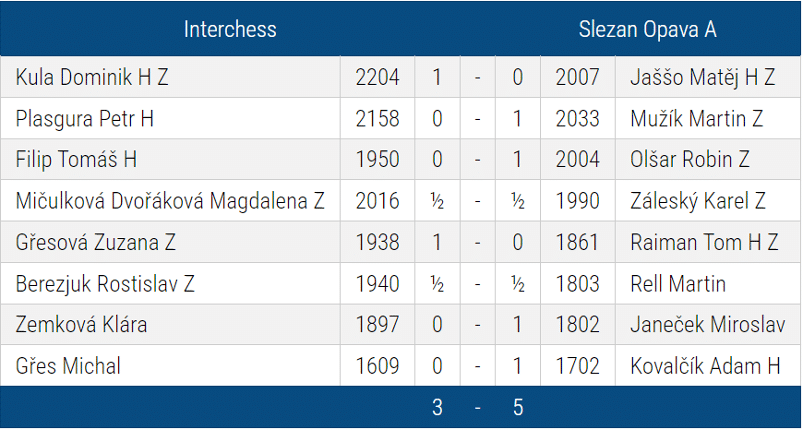805x430 pixels.
Task: Click the final score 5 in footer
Action: (x=518, y=407)
